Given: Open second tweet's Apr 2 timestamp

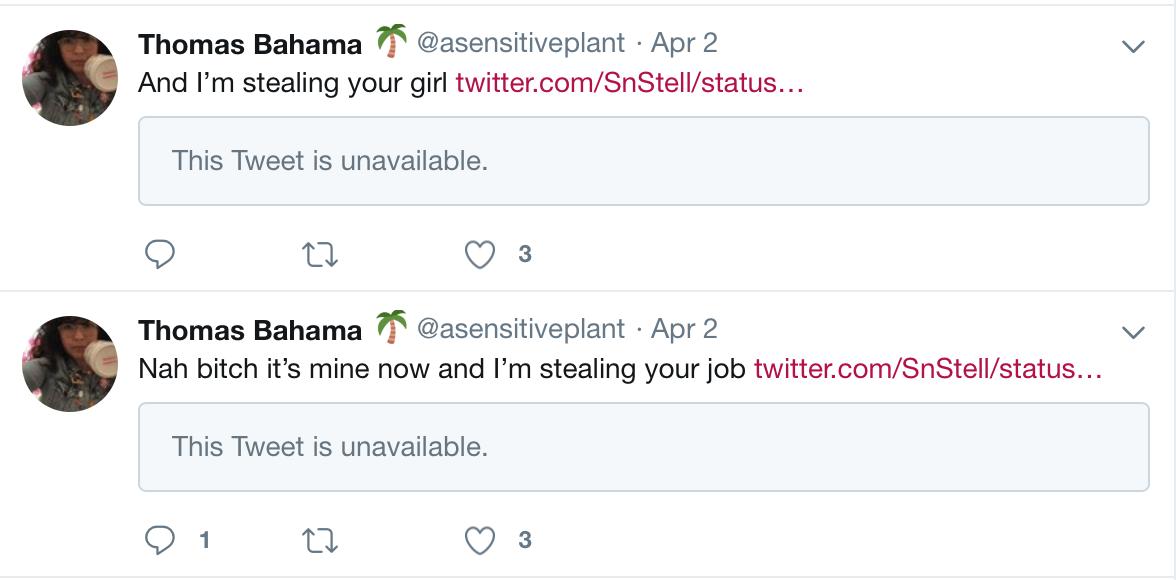Looking at the screenshot, I should pyautogui.click(x=684, y=330).
